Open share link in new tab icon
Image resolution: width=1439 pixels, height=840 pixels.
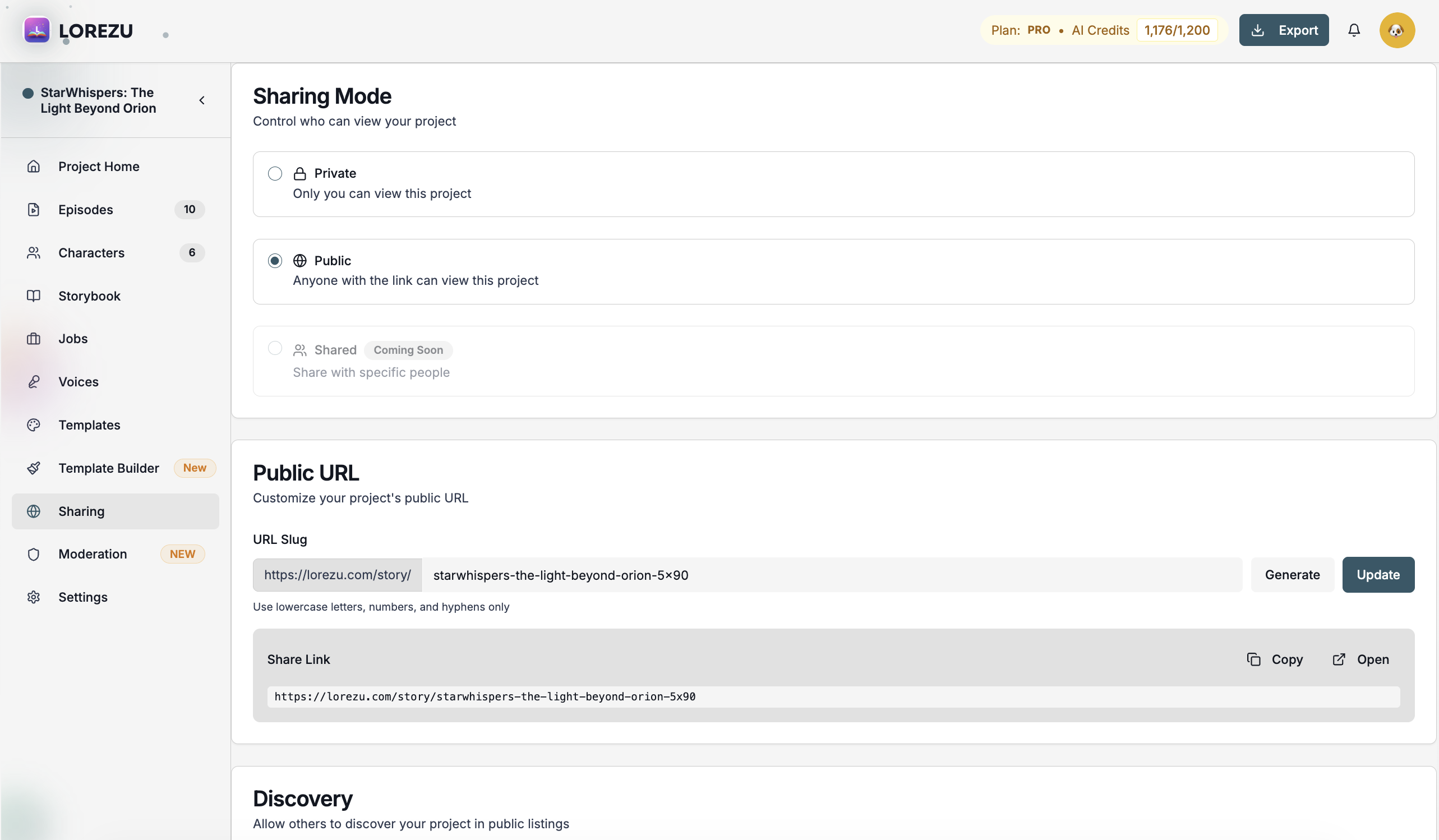[1338, 659]
